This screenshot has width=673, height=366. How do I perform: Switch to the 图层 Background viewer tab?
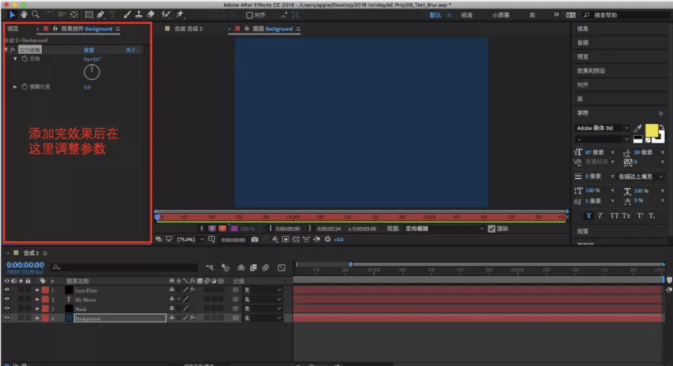pyautogui.click(x=273, y=29)
